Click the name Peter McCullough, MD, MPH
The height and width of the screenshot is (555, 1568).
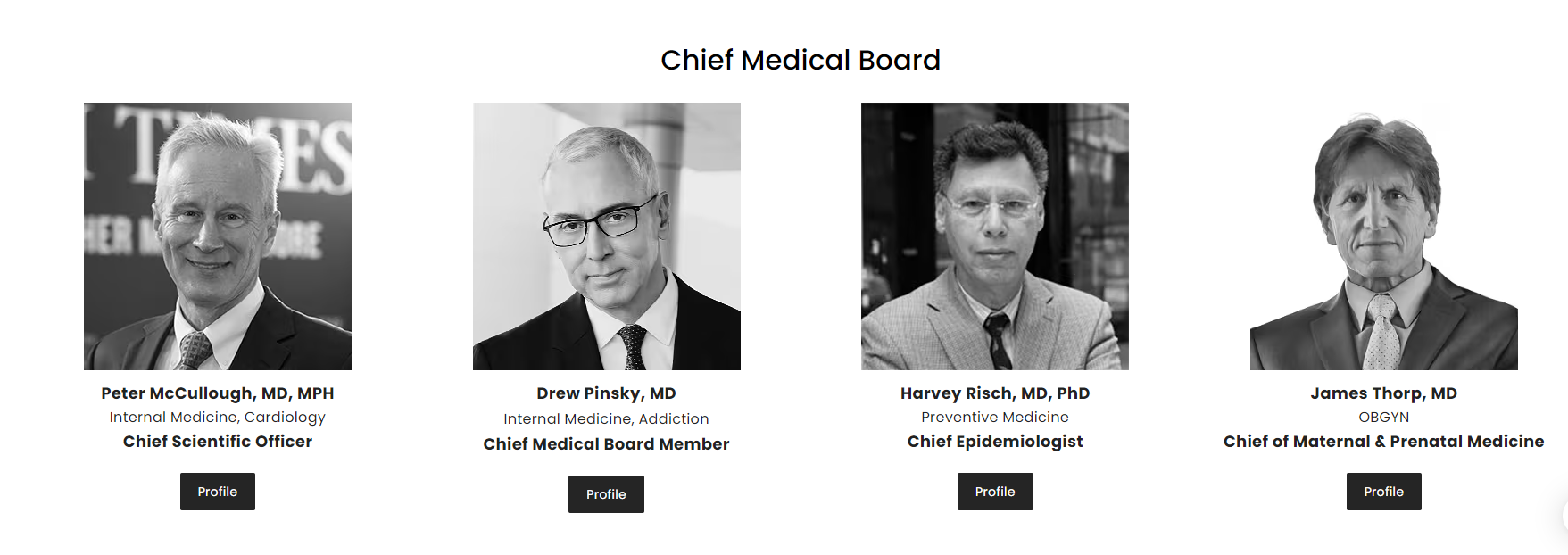coord(218,393)
